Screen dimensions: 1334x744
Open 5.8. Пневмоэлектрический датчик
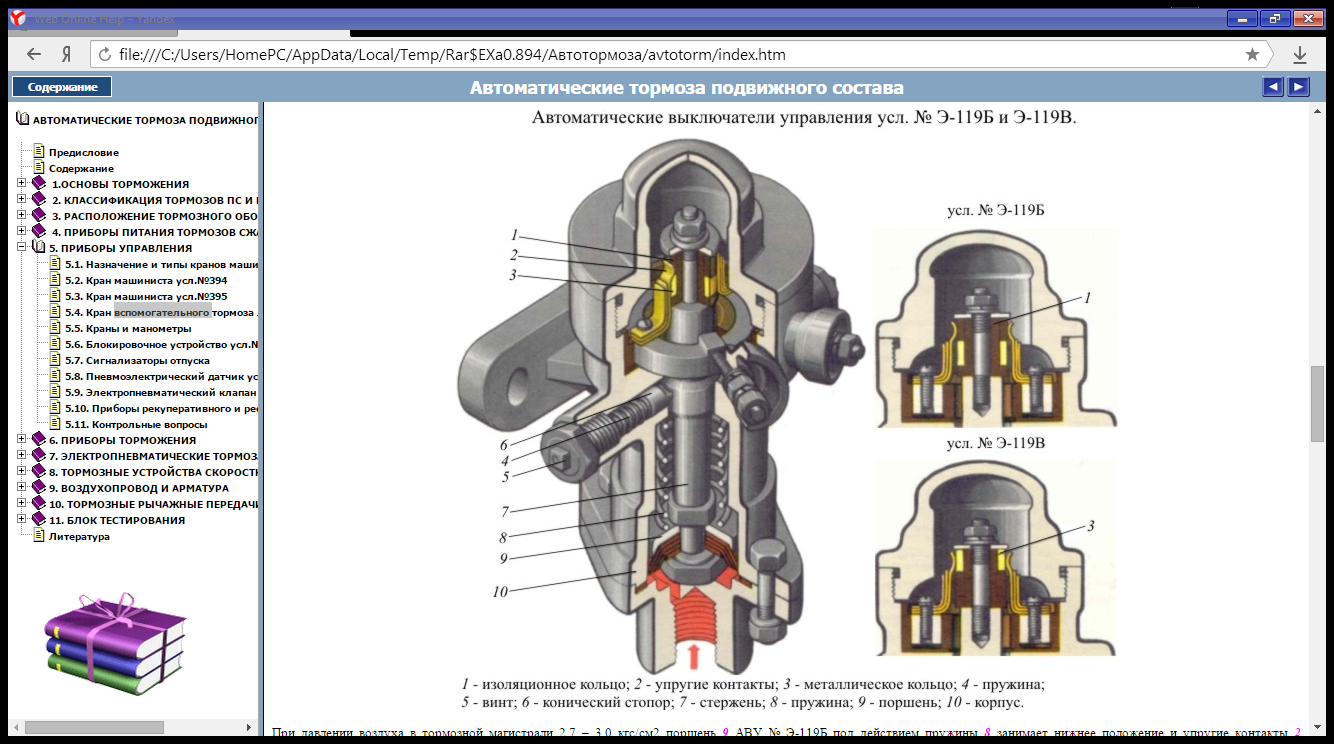[162, 377]
